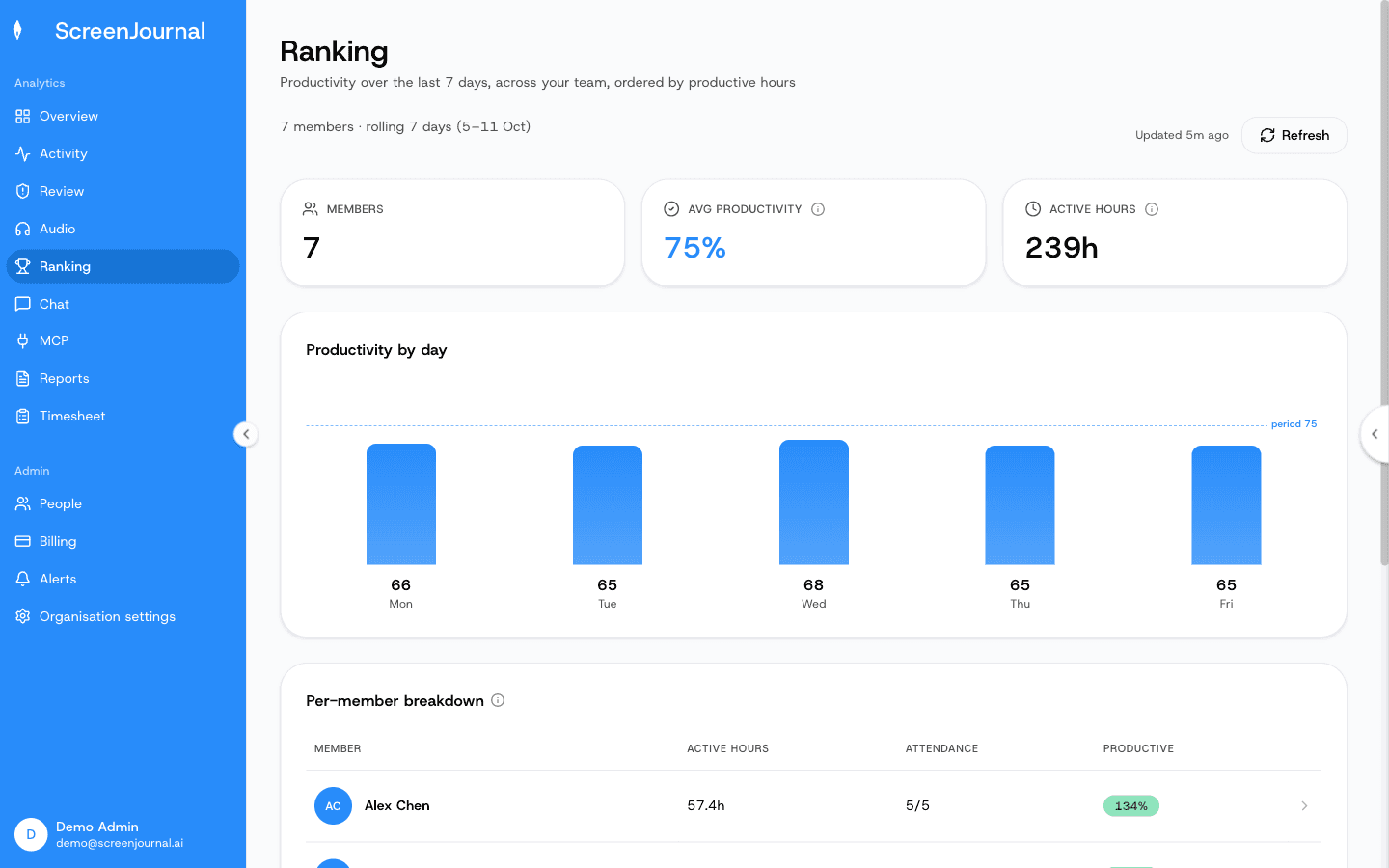Click the Monday productivity bar
The image size is (1389, 868).
point(401,504)
